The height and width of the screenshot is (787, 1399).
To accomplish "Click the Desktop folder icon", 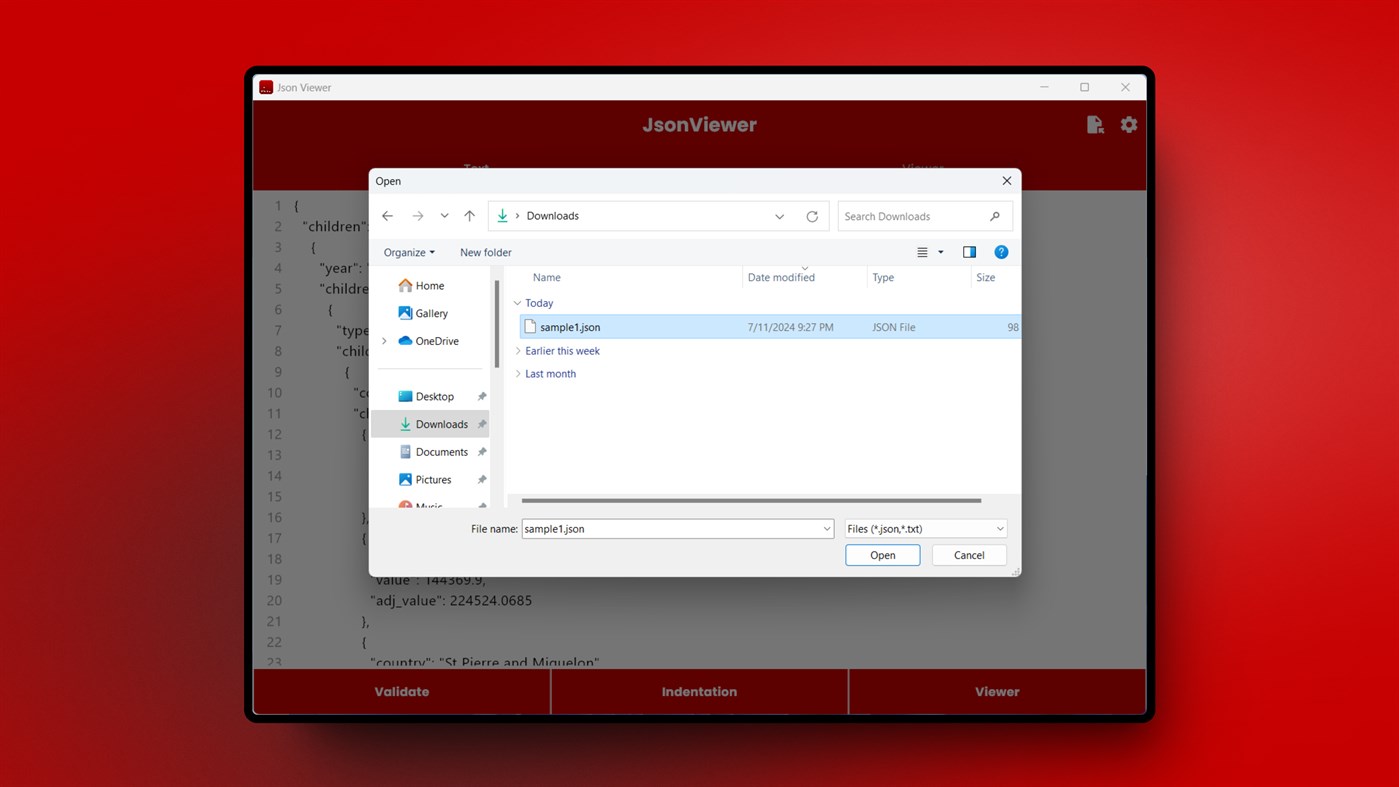I will click(405, 396).
